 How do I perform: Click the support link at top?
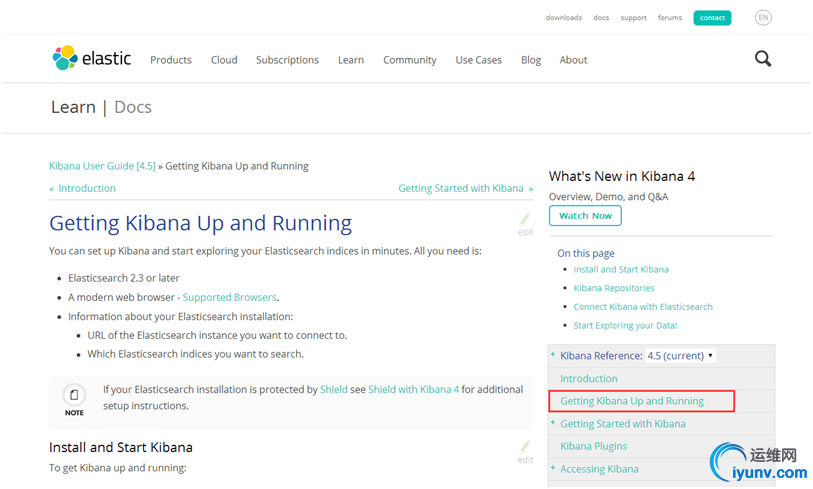pos(634,18)
